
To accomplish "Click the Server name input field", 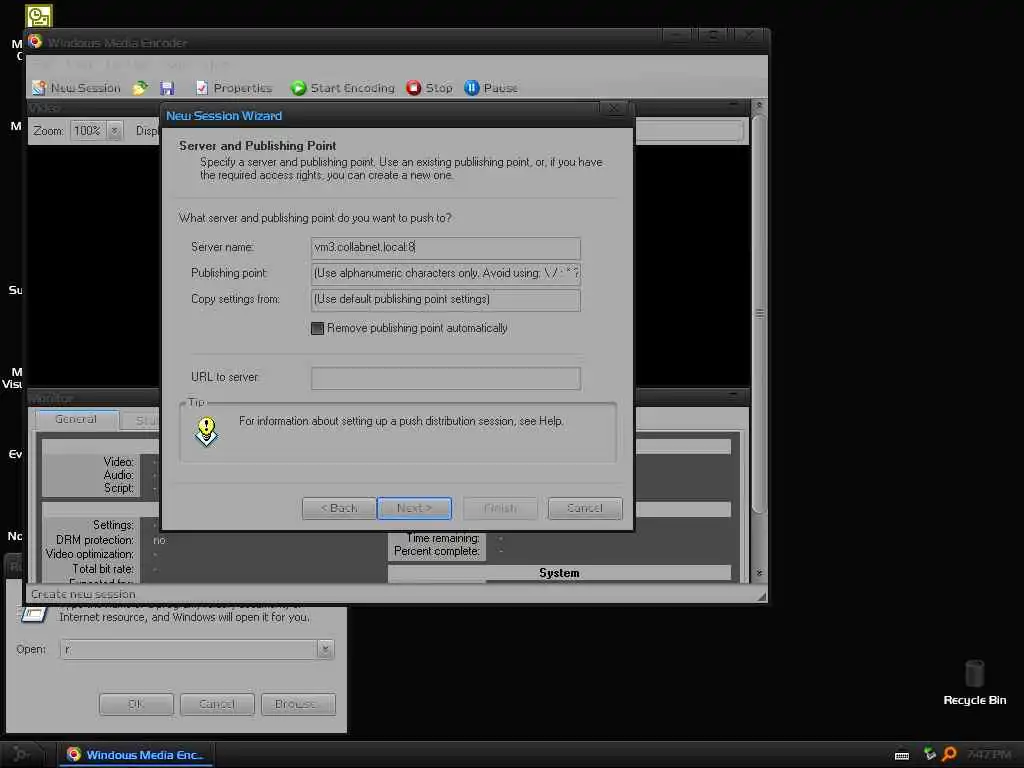I will 445,248.
